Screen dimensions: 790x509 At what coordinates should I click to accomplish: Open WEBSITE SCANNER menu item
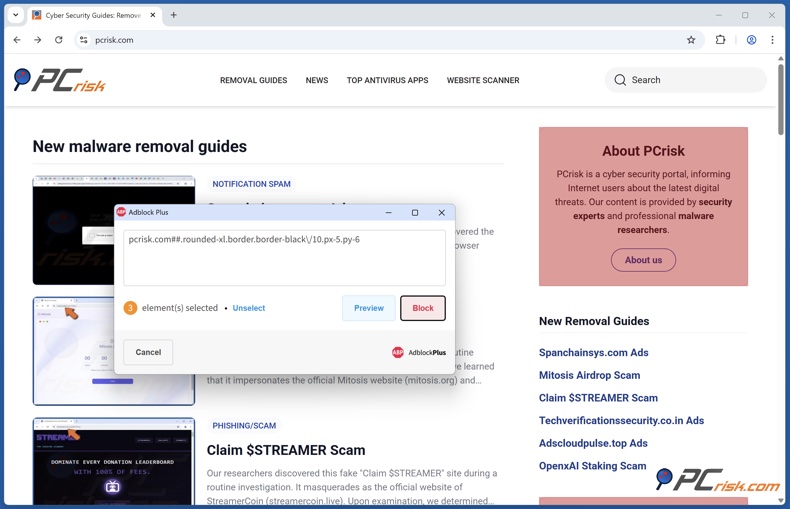pyautogui.click(x=483, y=80)
